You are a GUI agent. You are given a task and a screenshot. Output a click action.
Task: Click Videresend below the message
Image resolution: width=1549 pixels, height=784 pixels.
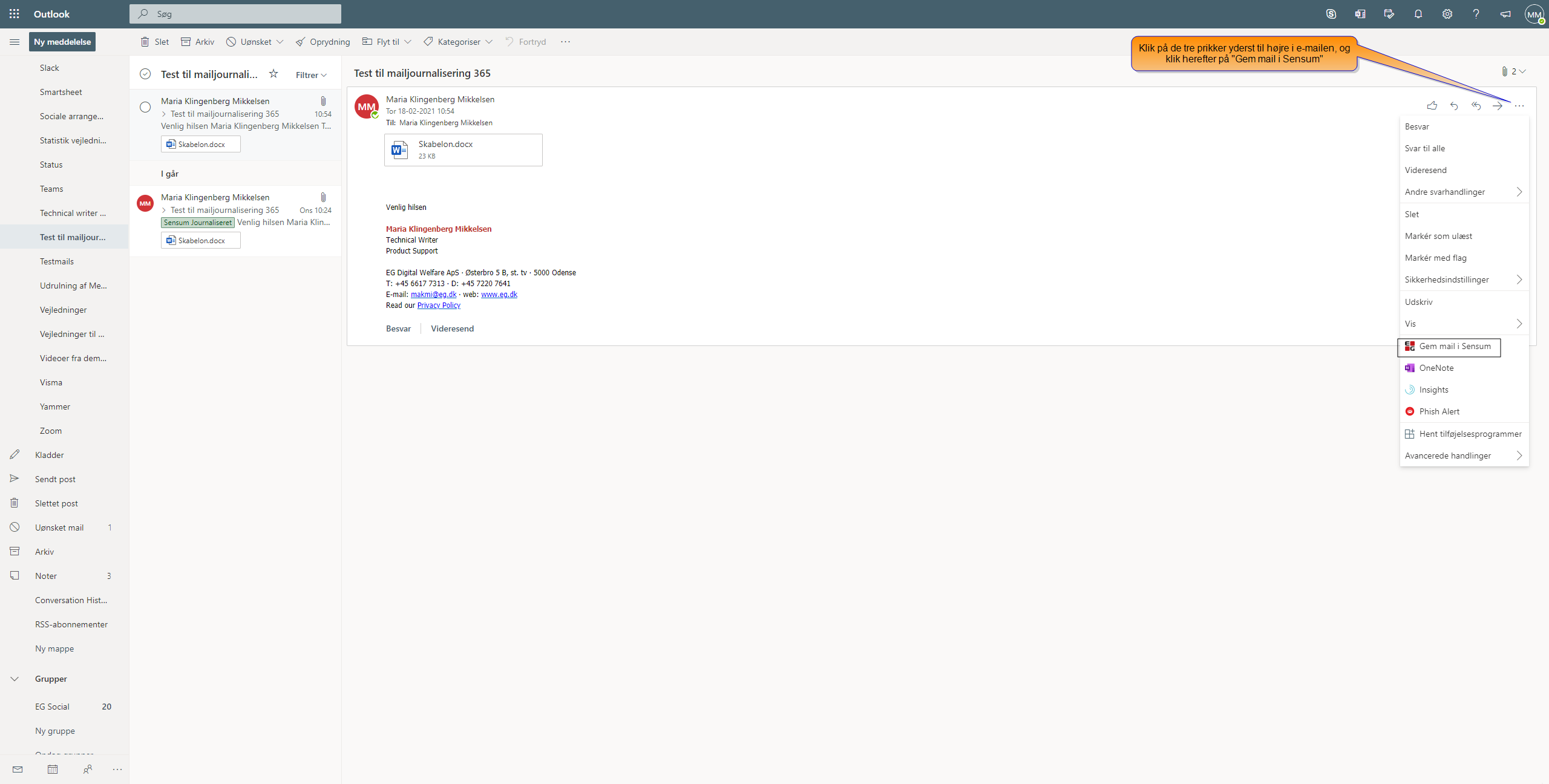tap(452, 328)
